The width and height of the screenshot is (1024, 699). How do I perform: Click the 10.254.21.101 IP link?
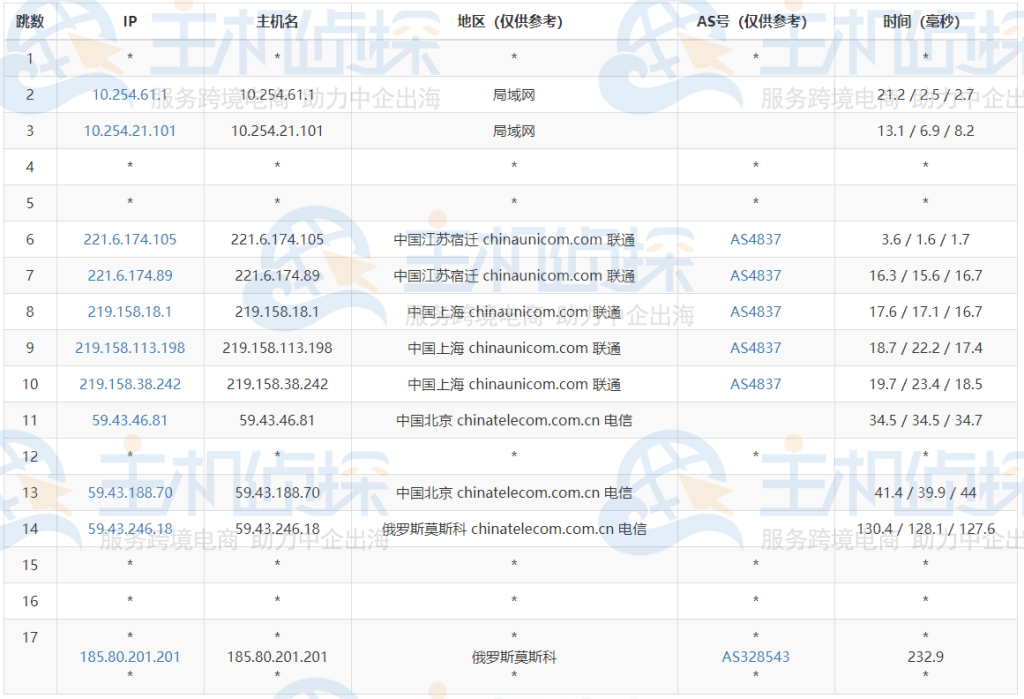coord(128,130)
